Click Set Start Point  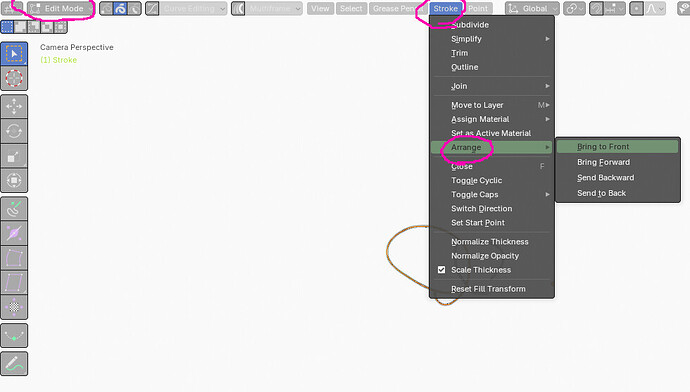[x=492, y=223]
